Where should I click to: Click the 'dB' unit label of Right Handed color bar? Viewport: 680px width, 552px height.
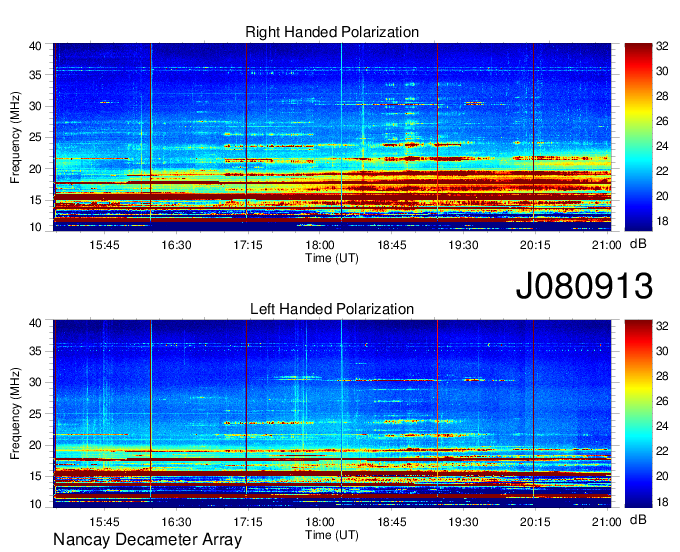pyautogui.click(x=638, y=244)
